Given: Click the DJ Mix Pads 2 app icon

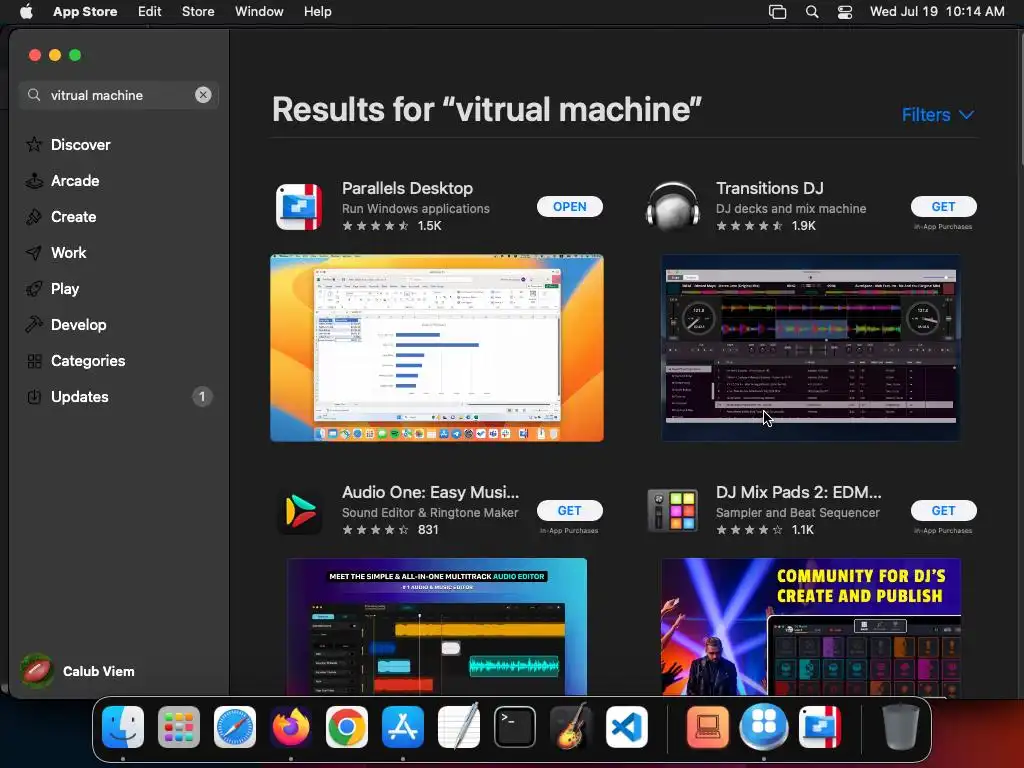Looking at the screenshot, I should coord(673,511).
